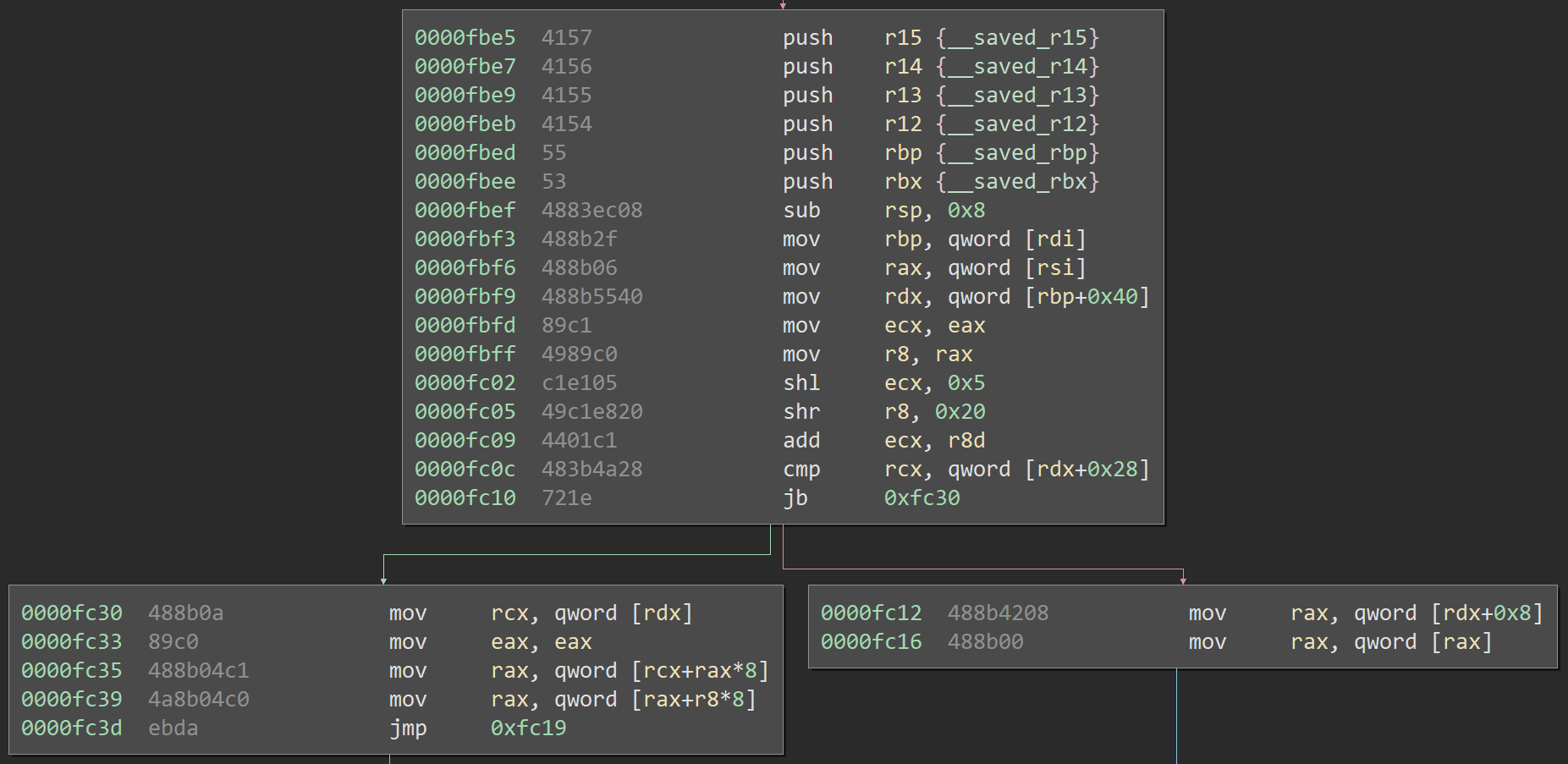
Task: Click the jmp mnemonic
Action: pos(408,728)
